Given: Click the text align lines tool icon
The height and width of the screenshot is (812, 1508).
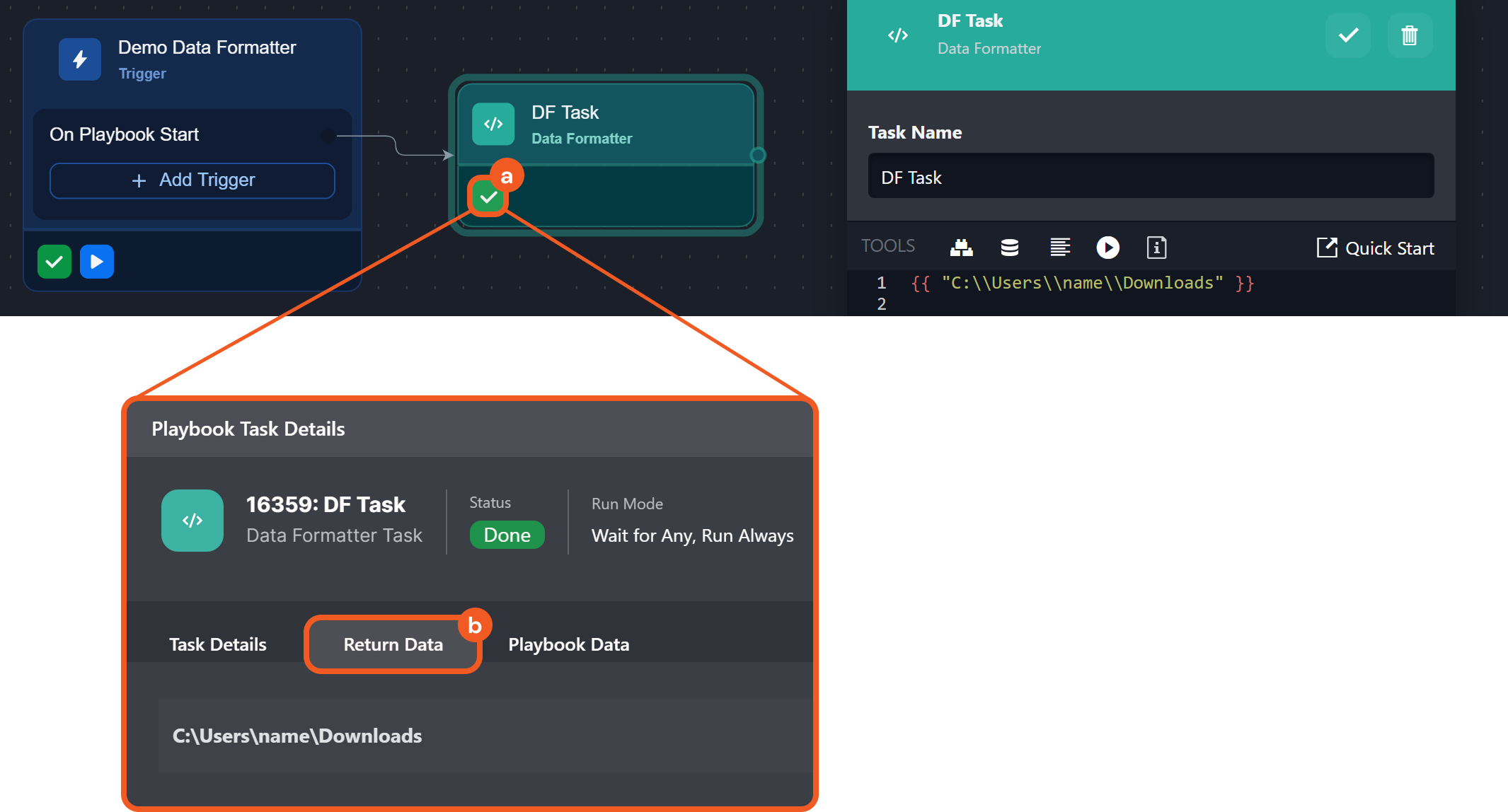Looking at the screenshot, I should (x=1059, y=248).
